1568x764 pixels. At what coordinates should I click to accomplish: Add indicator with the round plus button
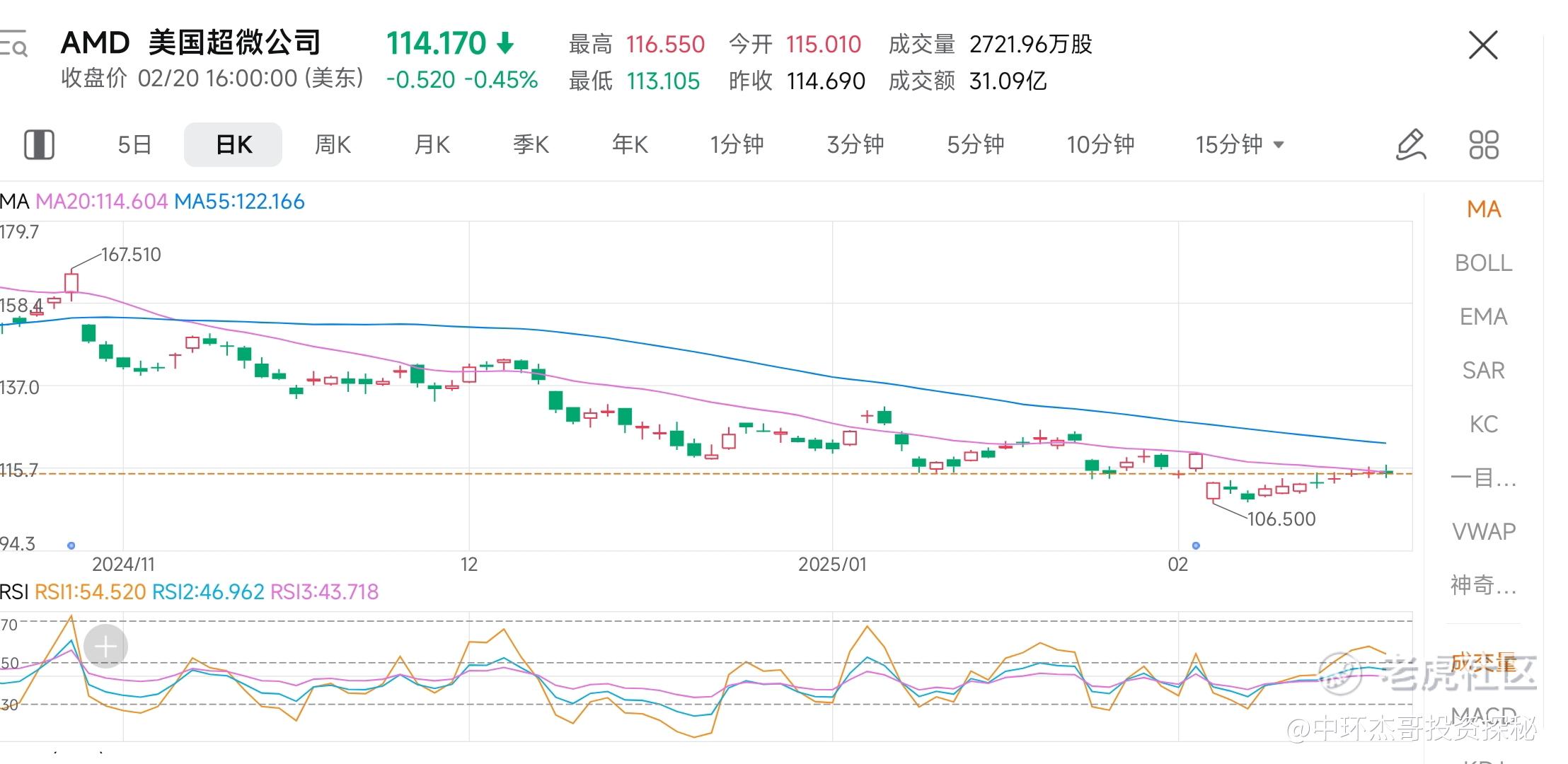[105, 647]
